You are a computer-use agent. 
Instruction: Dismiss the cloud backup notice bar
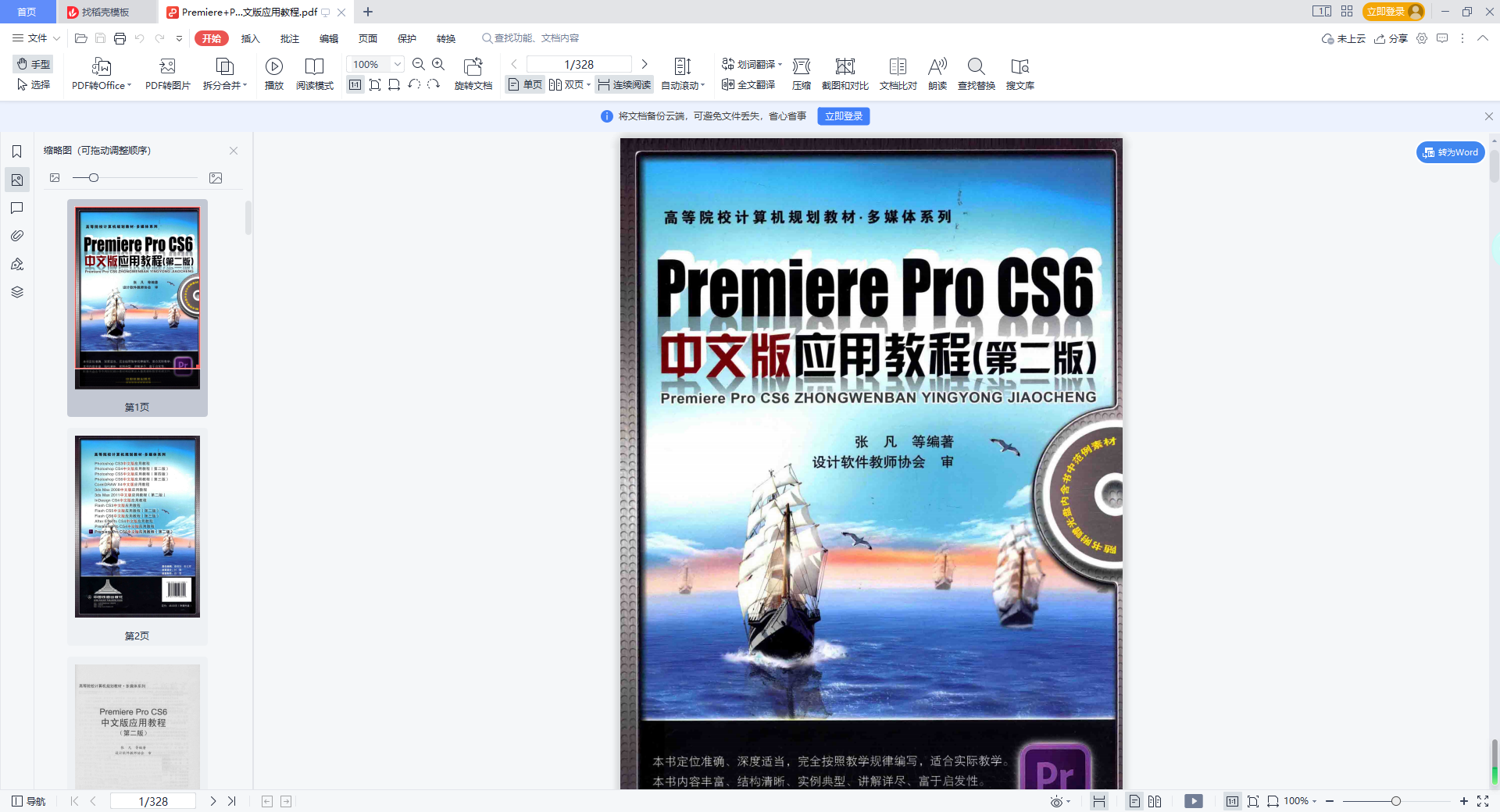click(1488, 116)
